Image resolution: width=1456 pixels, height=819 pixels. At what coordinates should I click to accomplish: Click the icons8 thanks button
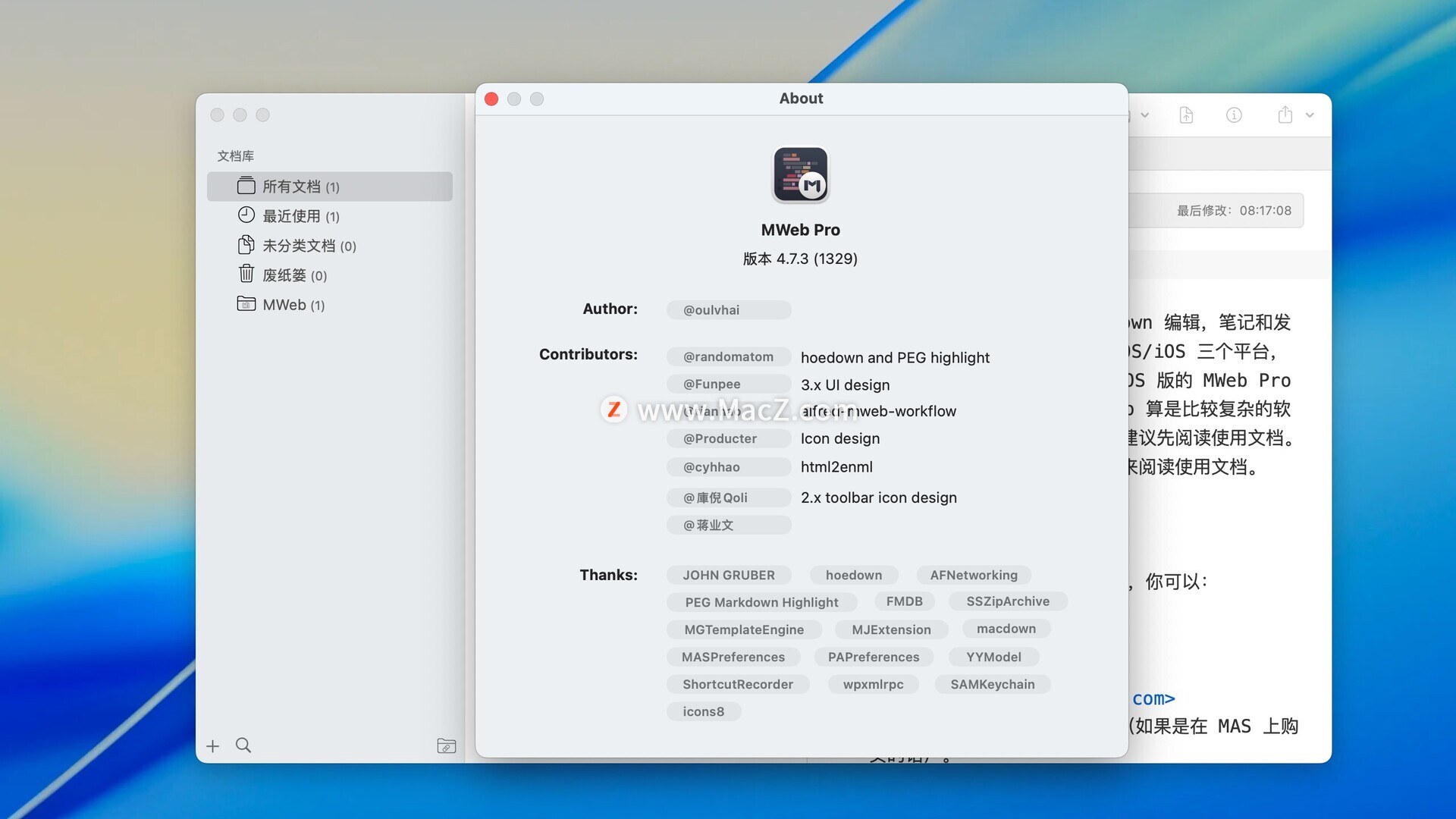coord(704,711)
